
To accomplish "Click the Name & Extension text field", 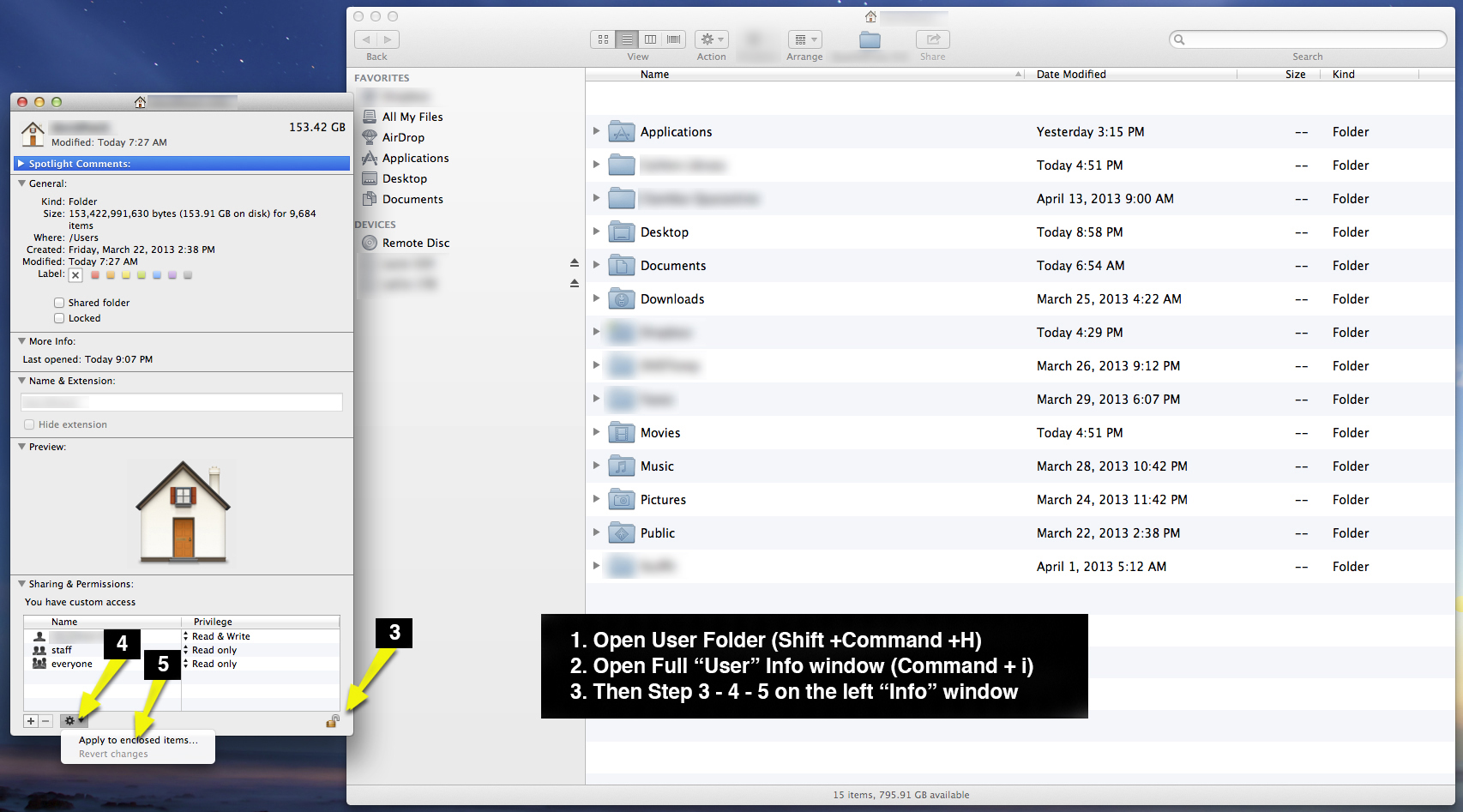I will 182,402.
